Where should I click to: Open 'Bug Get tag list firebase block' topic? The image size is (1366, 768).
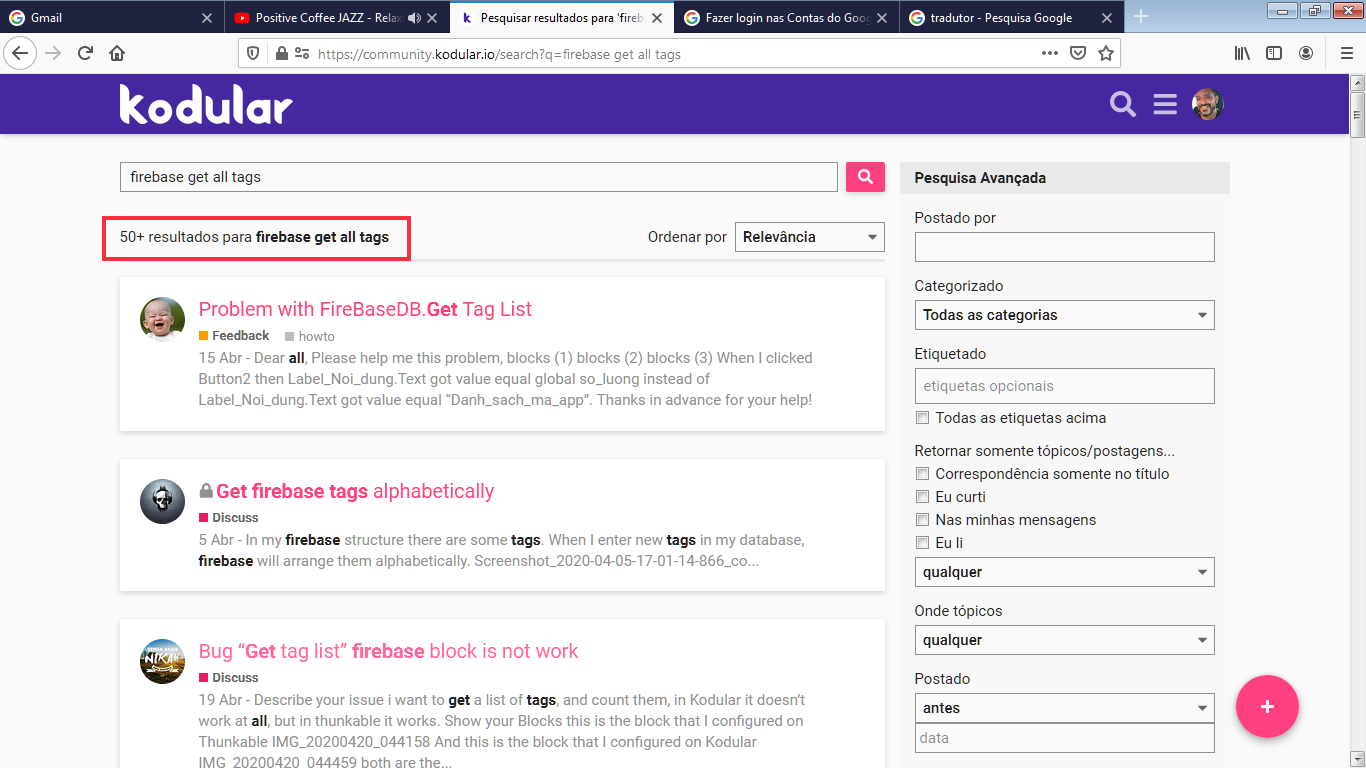click(388, 651)
